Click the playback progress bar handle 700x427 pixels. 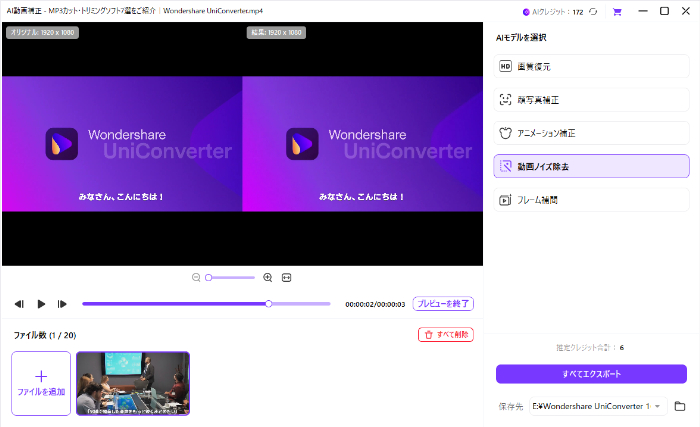coord(269,304)
